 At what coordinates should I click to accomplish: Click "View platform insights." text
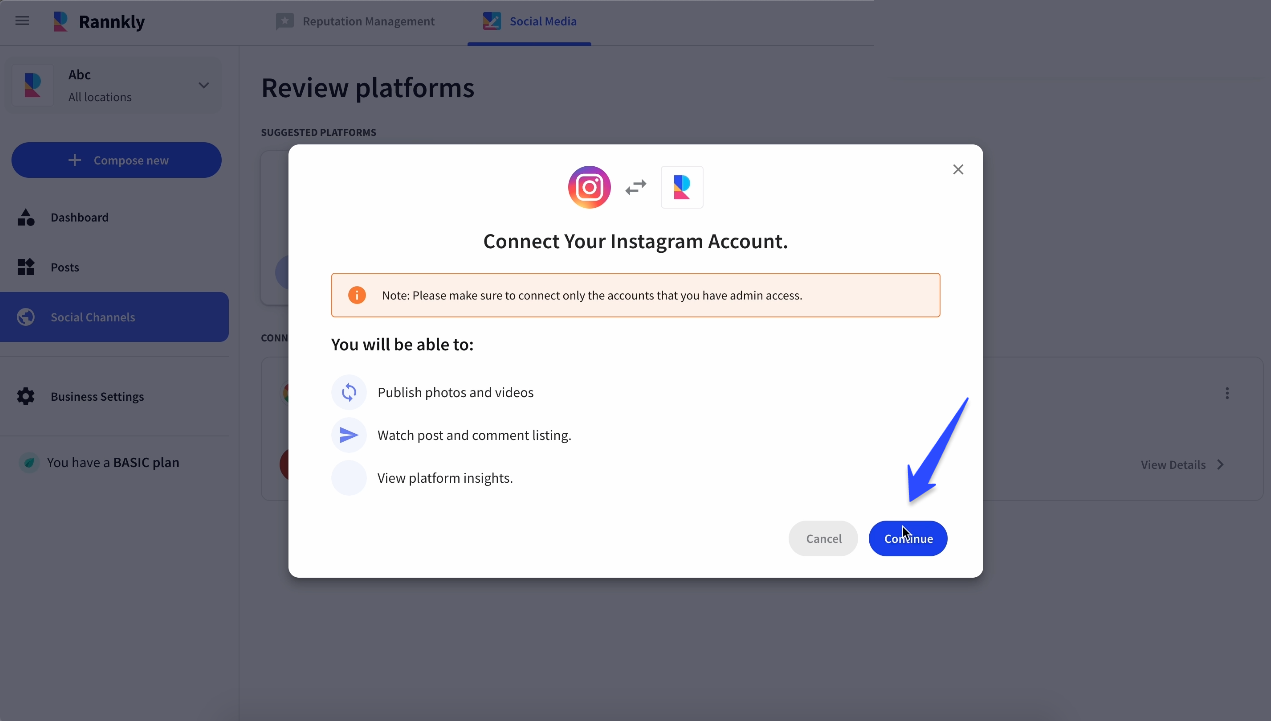tap(445, 478)
